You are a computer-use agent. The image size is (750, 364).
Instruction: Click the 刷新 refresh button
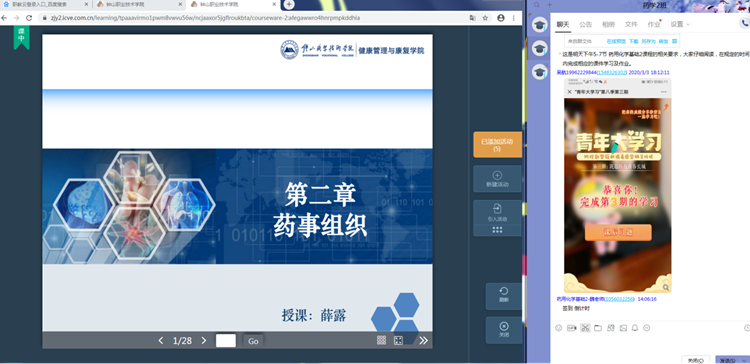(504, 296)
